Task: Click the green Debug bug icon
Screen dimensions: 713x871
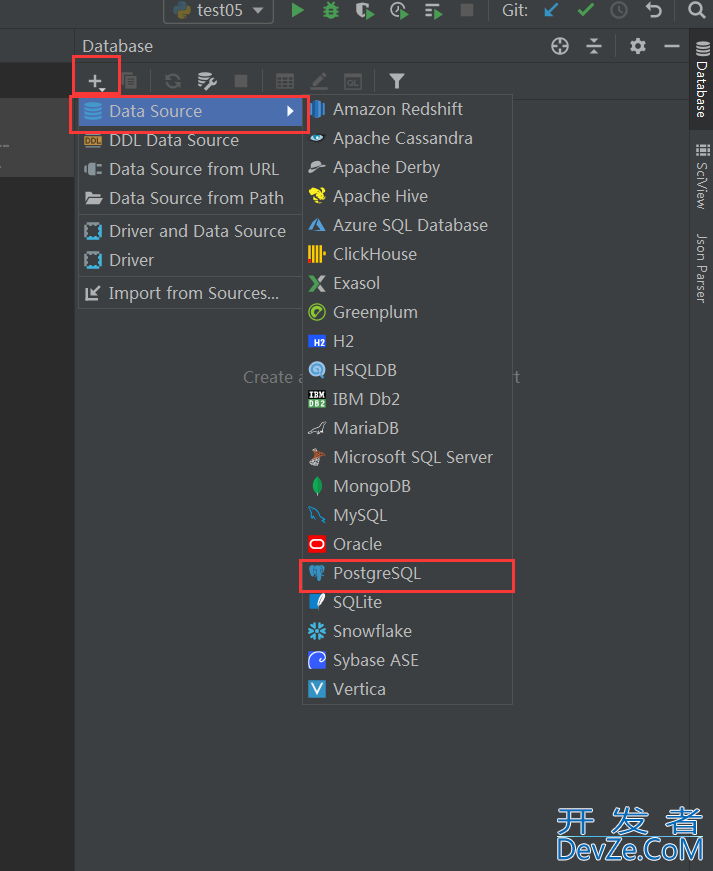Action: 331,10
